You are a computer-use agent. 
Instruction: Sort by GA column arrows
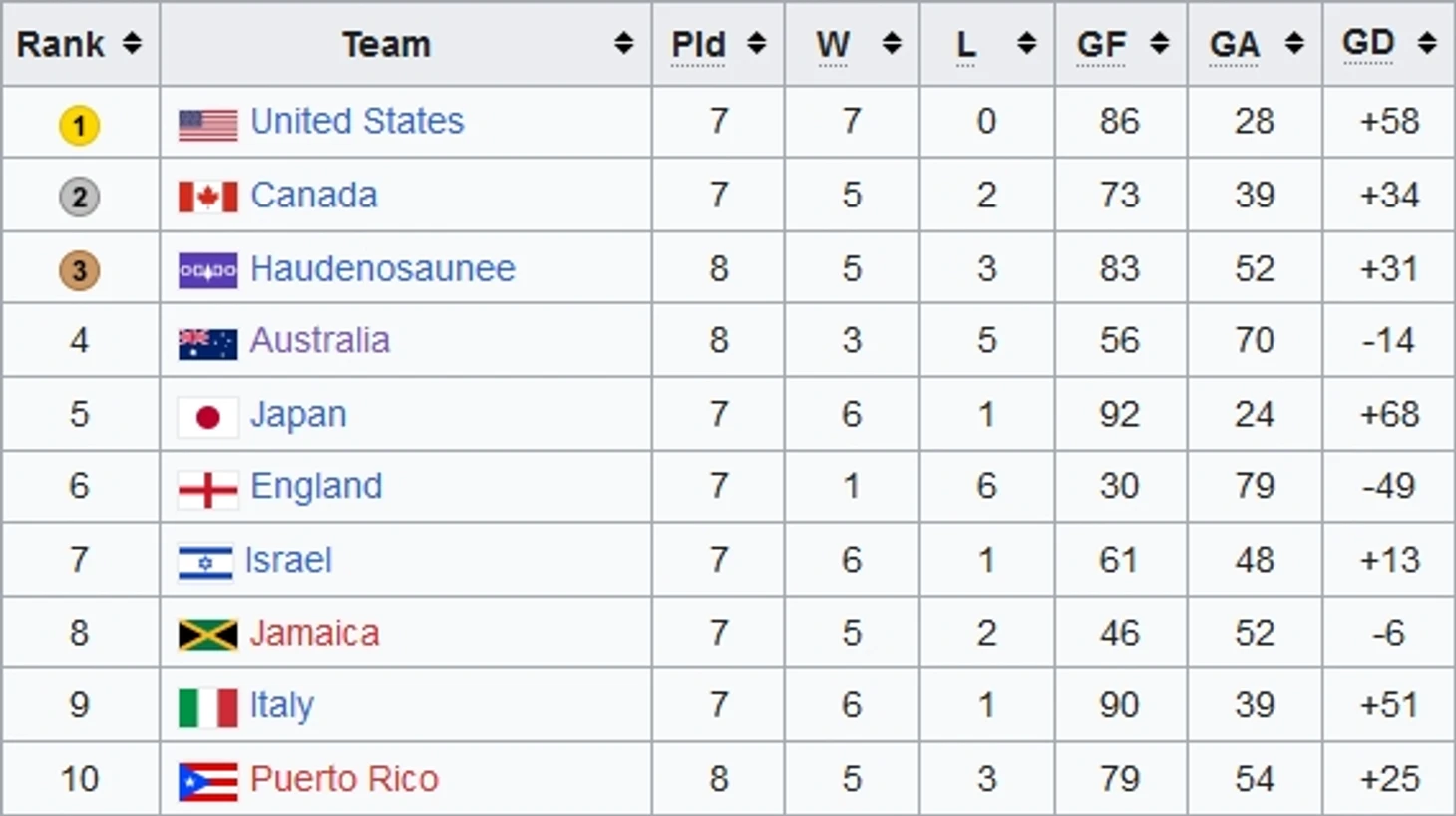pyautogui.click(x=1294, y=44)
